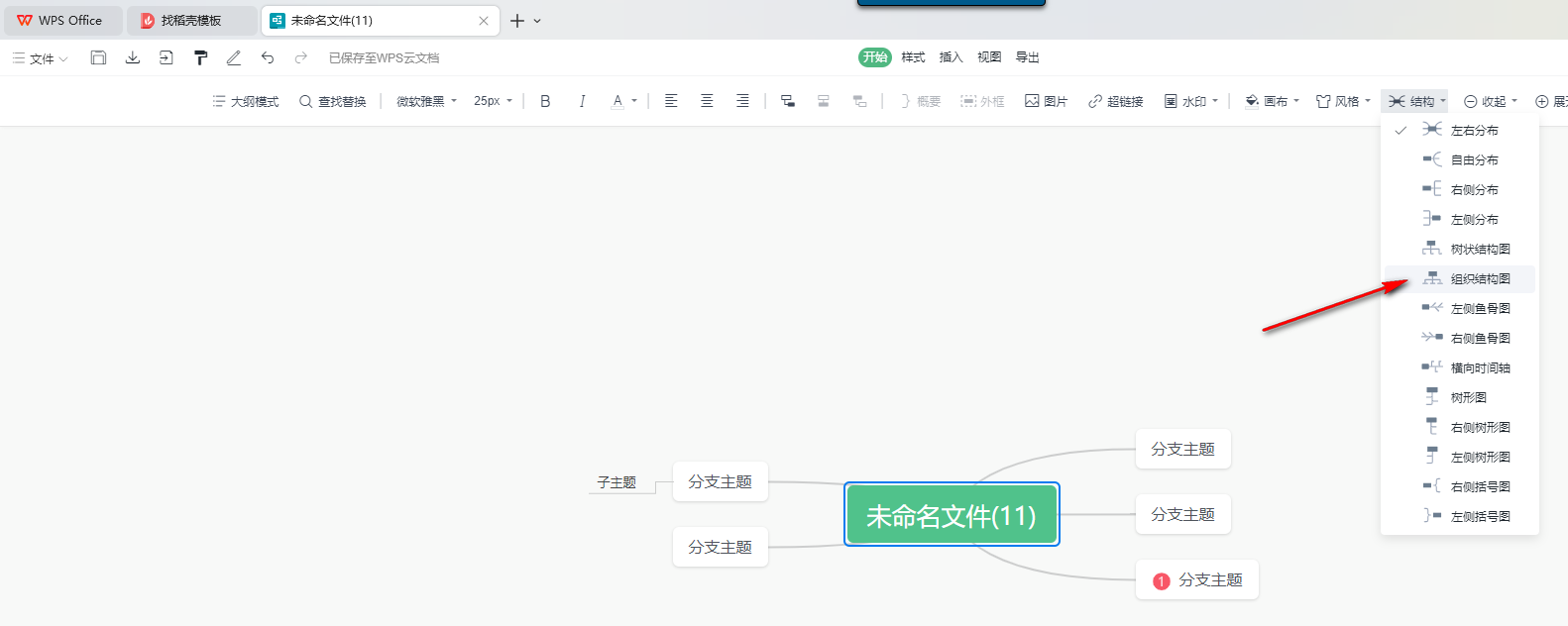Switch to the 导出 tab
The width and height of the screenshot is (1568, 626).
coord(1028,57)
